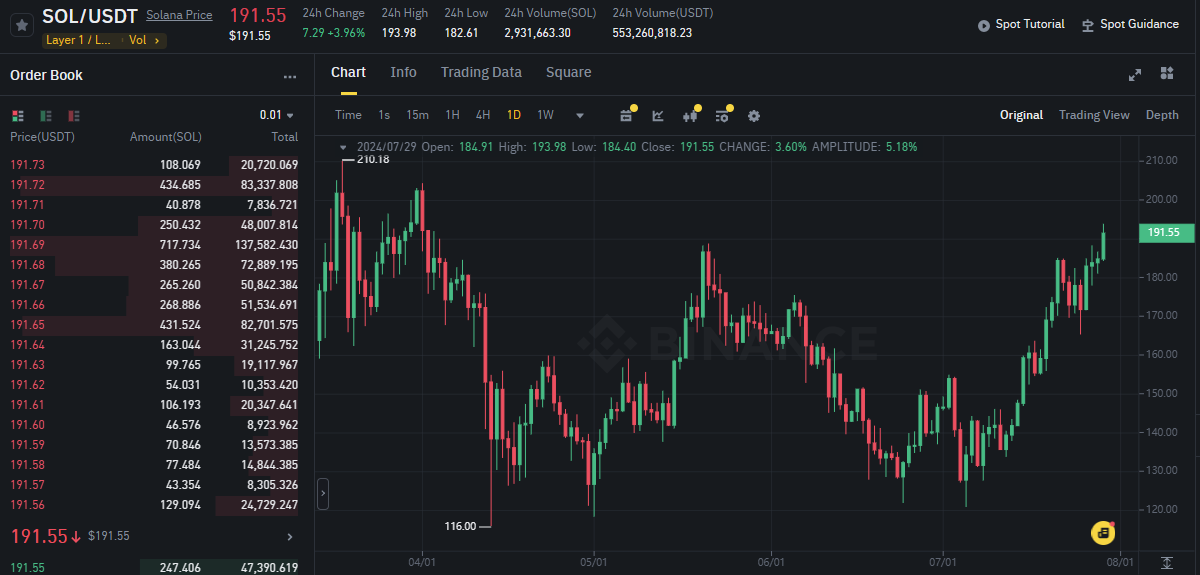Click the 24h Volume(USDT) value
Image resolution: width=1200 pixels, height=575 pixels.
[x=652, y=33]
